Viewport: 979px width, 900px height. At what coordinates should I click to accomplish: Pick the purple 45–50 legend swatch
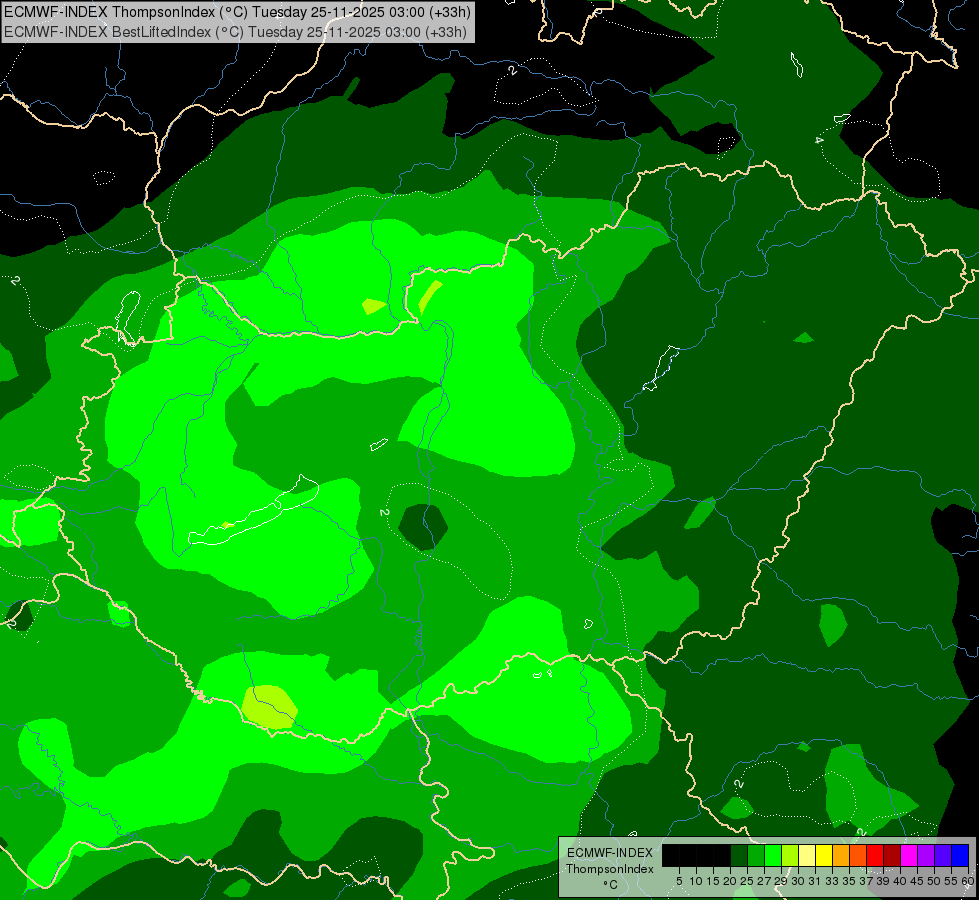(926, 855)
